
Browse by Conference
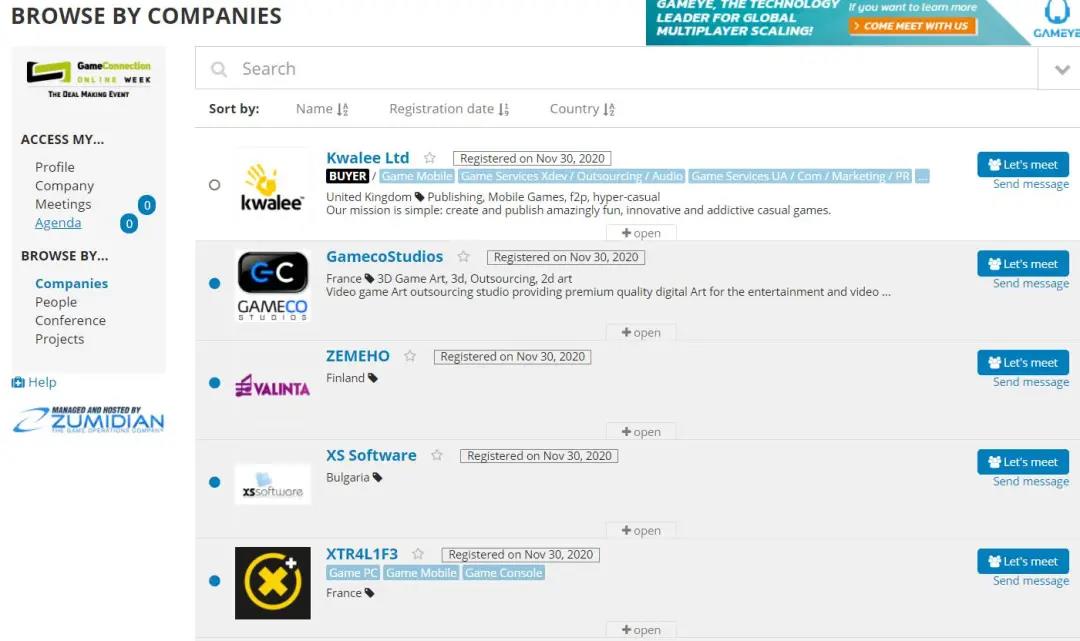71,320
